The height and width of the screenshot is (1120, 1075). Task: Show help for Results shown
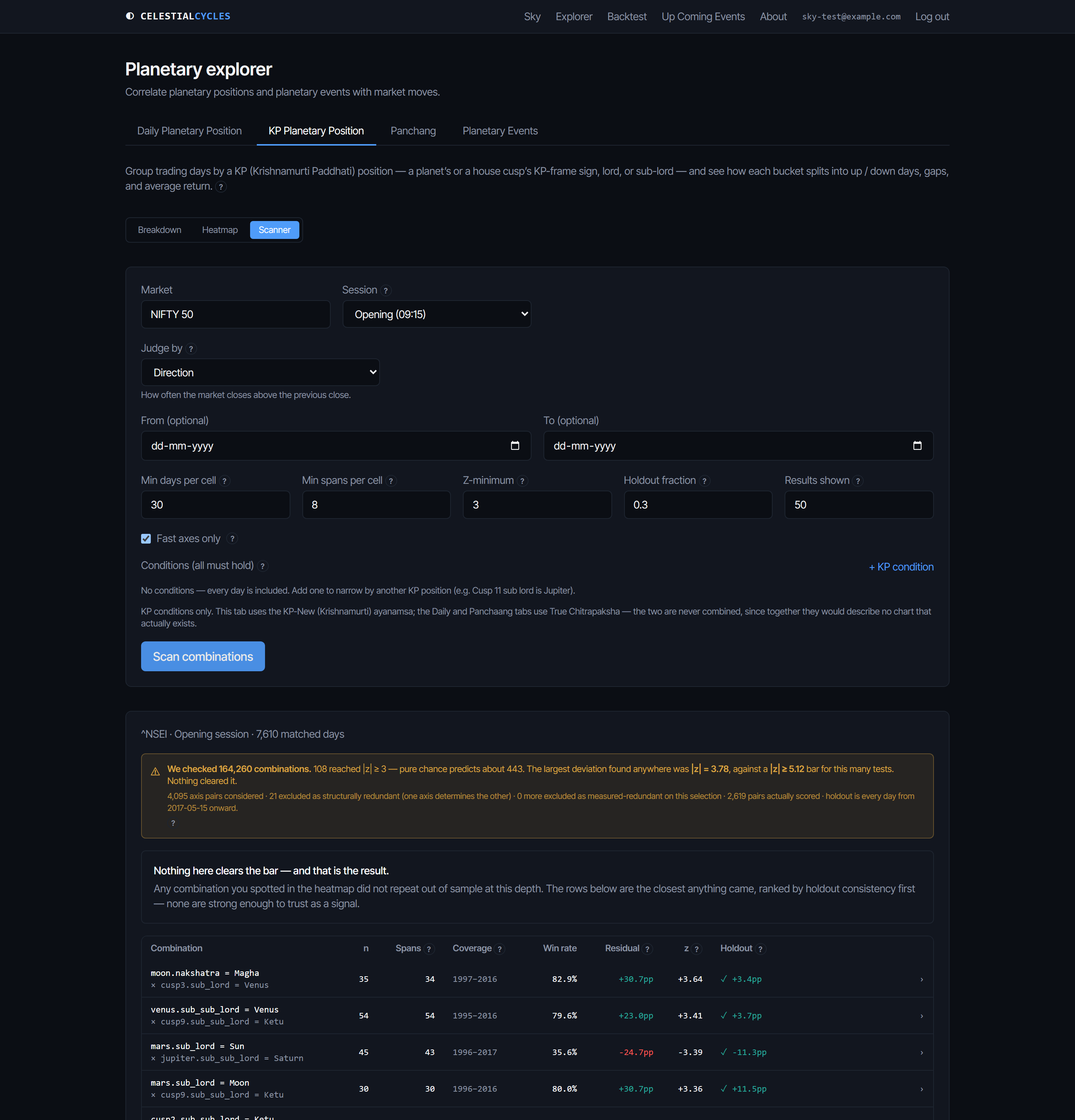click(858, 481)
